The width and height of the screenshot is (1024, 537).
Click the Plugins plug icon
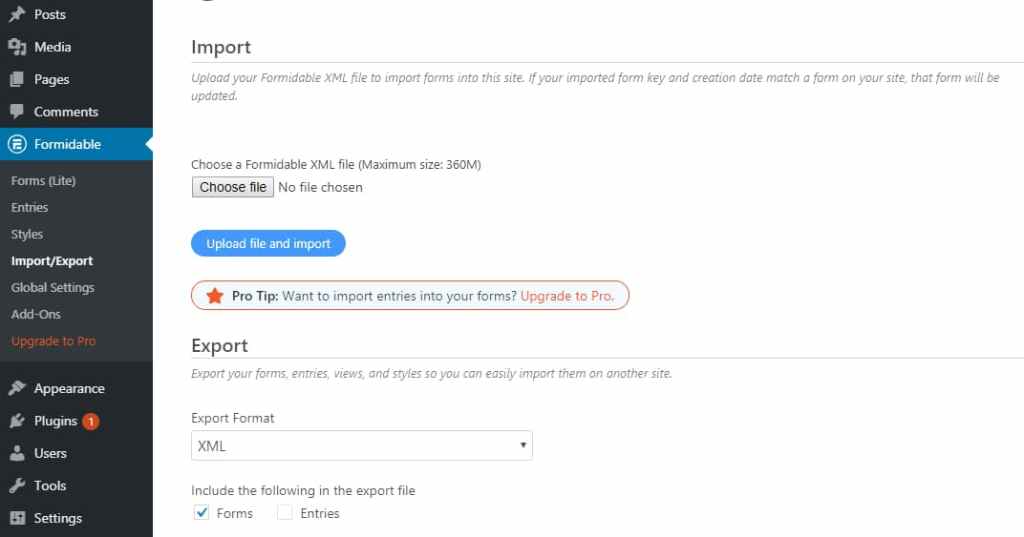point(17,421)
